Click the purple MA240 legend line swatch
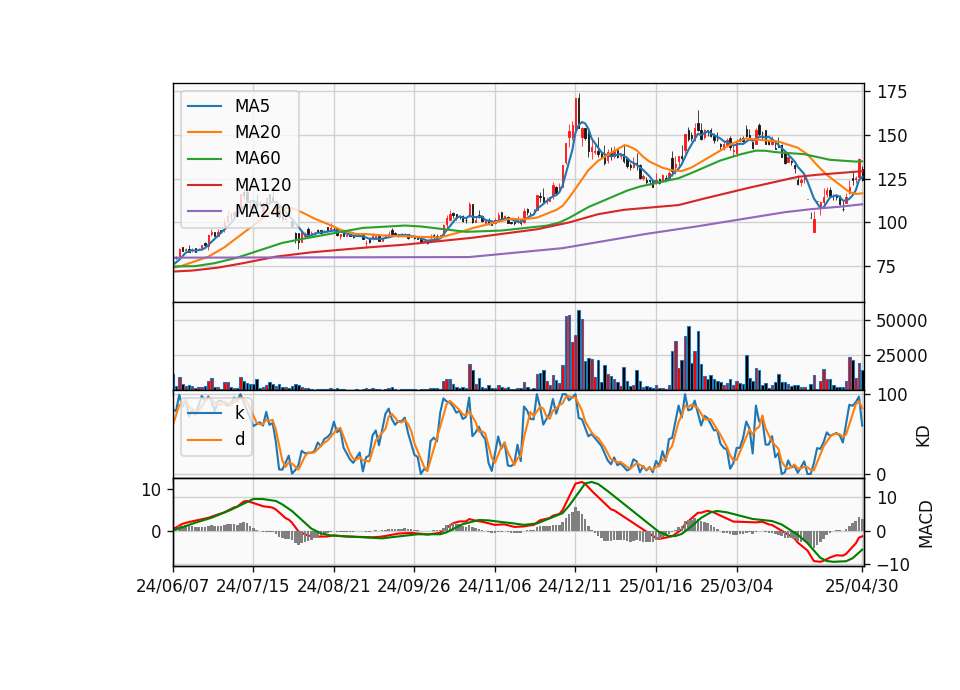The height and width of the screenshot is (690, 960). point(204,212)
